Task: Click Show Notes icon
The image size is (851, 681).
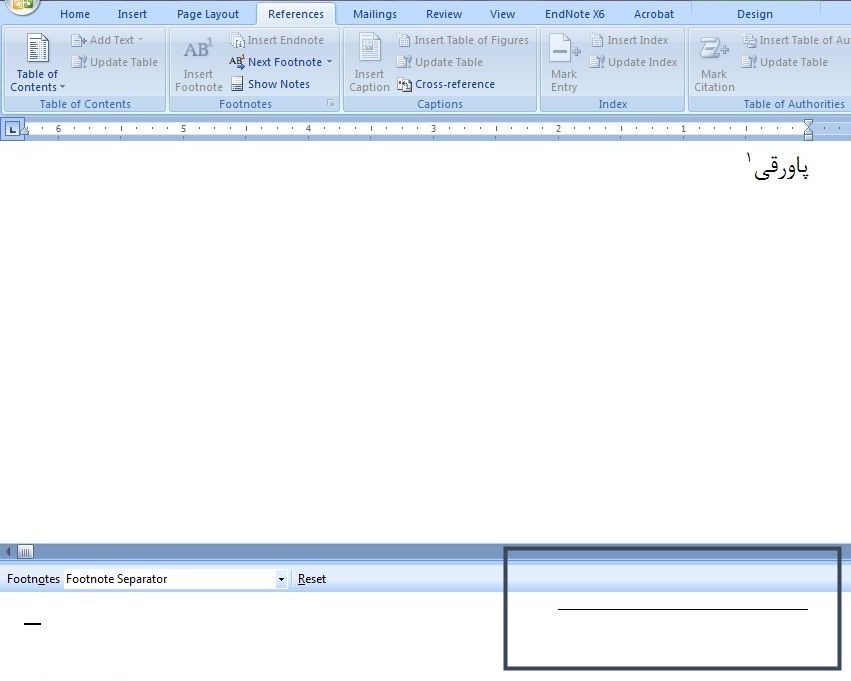Action: point(237,84)
